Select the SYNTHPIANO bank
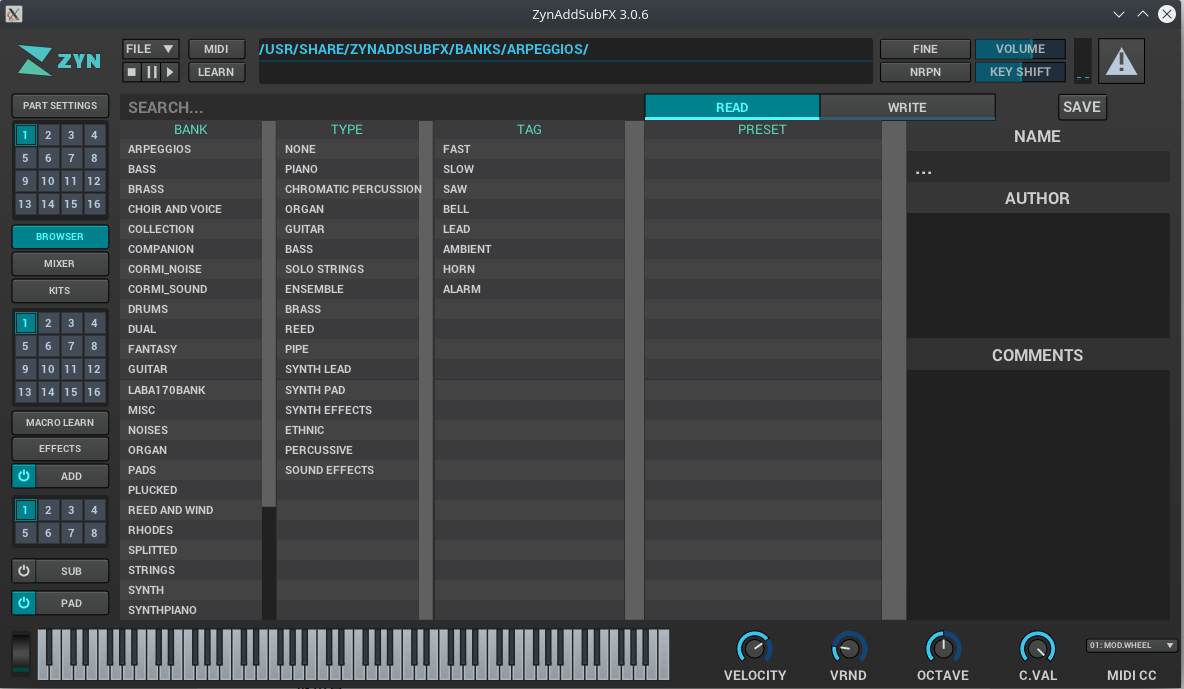This screenshot has height=689, width=1184. (x=191, y=610)
